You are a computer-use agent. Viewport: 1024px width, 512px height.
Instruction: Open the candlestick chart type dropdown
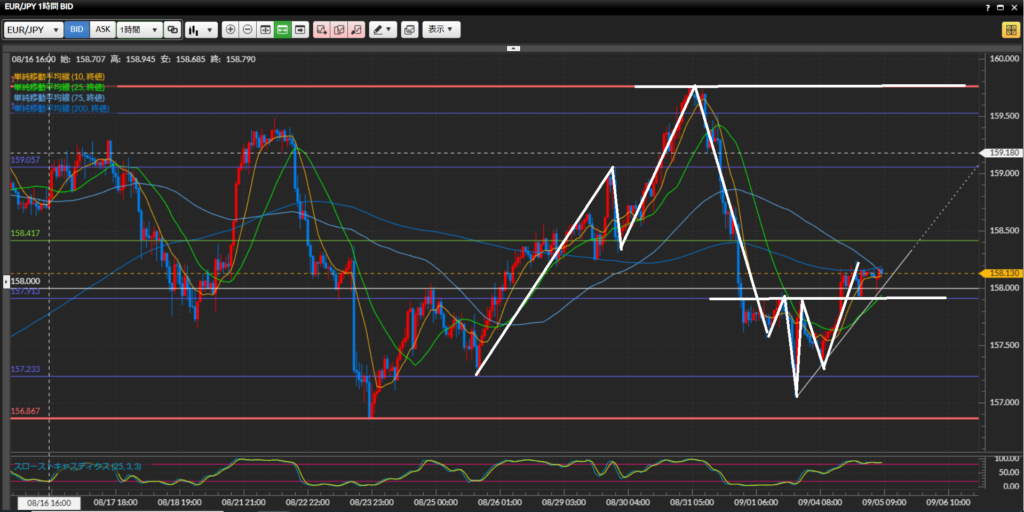(x=202, y=30)
